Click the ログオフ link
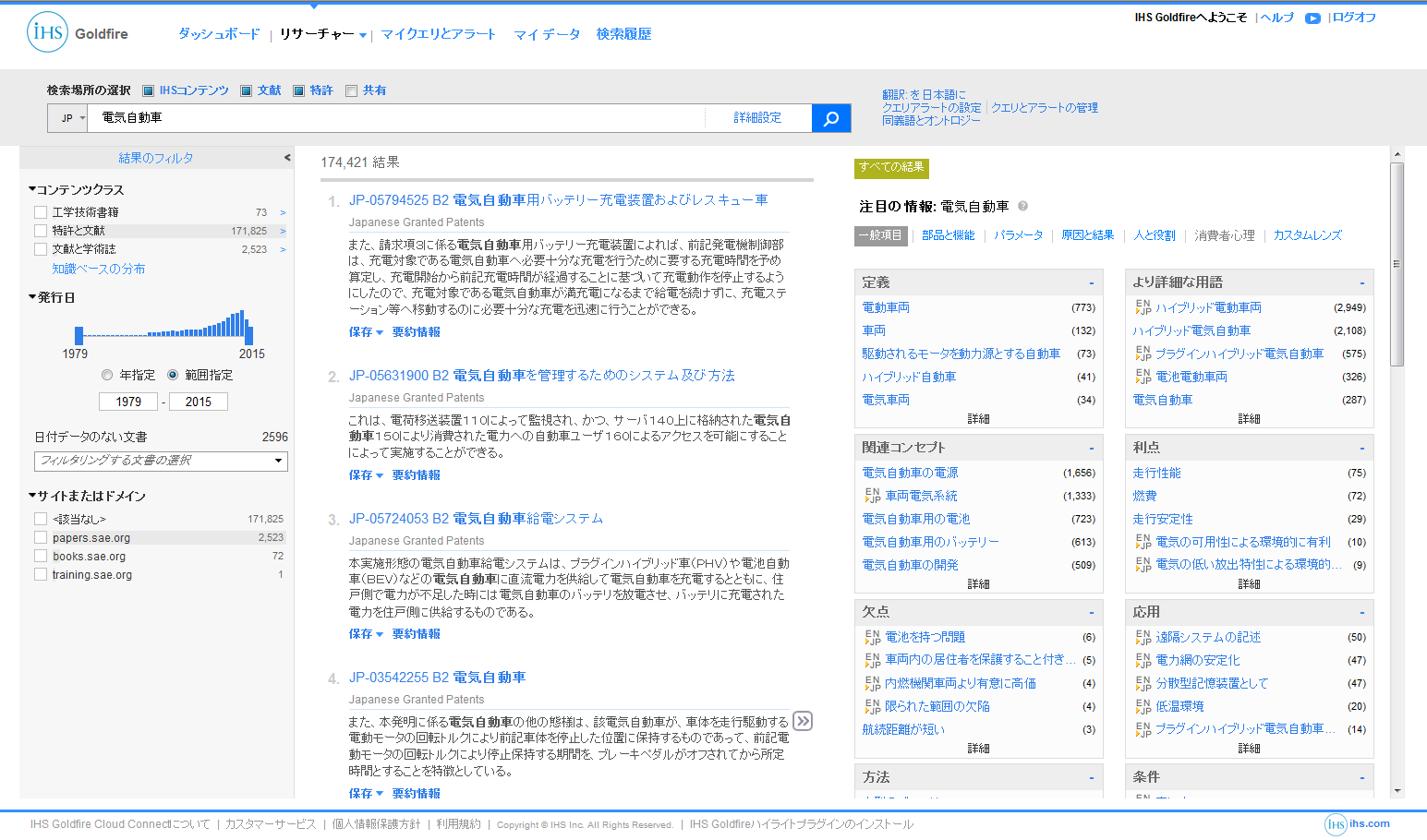Viewport: 1427px width, 840px height. (x=1354, y=18)
